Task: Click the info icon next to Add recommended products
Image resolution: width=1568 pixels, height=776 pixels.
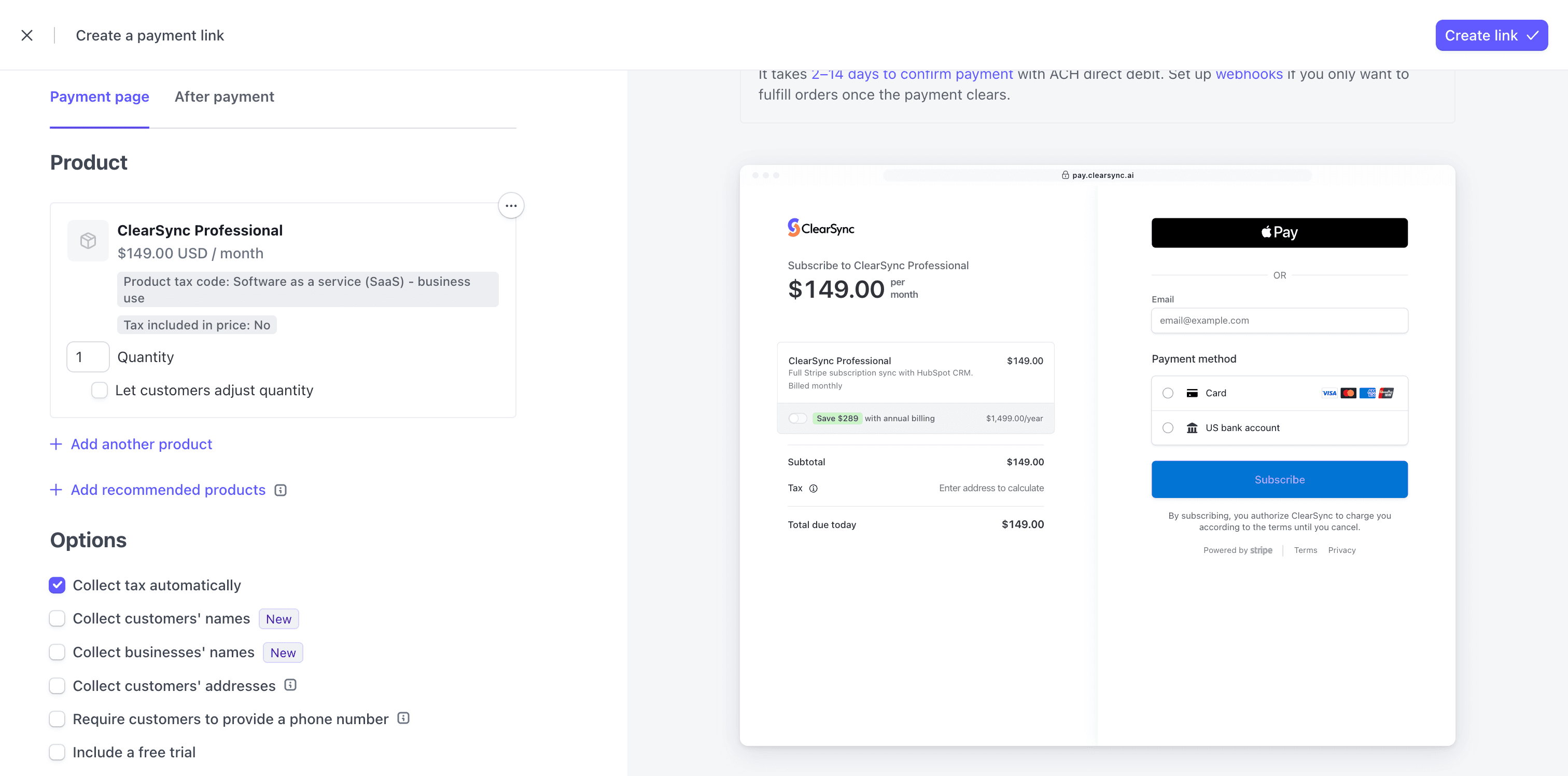Action: [280, 490]
